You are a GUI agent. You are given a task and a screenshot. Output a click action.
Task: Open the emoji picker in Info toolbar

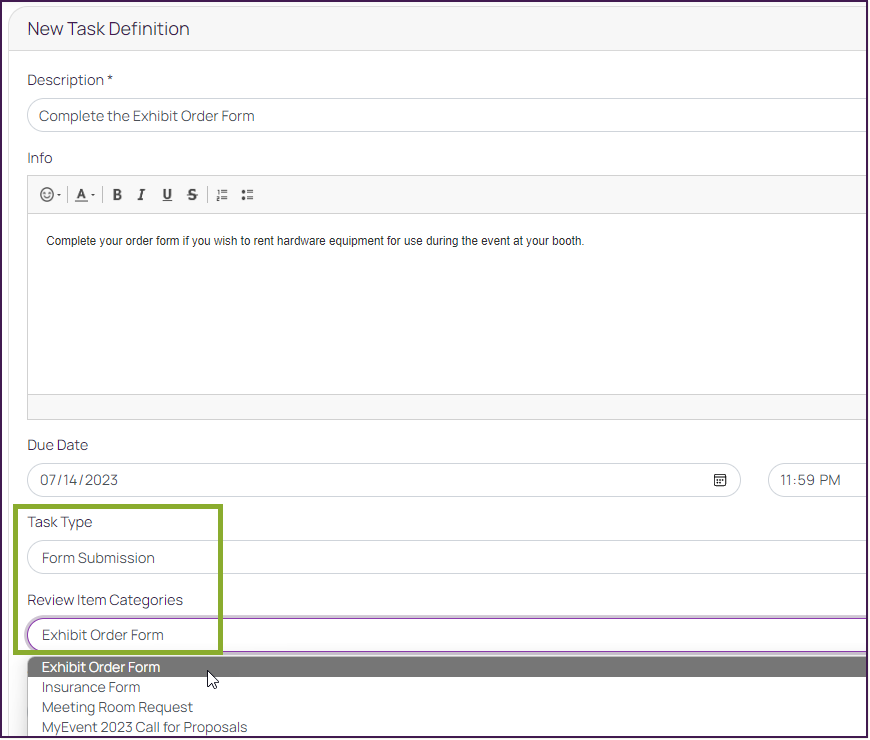coord(49,195)
